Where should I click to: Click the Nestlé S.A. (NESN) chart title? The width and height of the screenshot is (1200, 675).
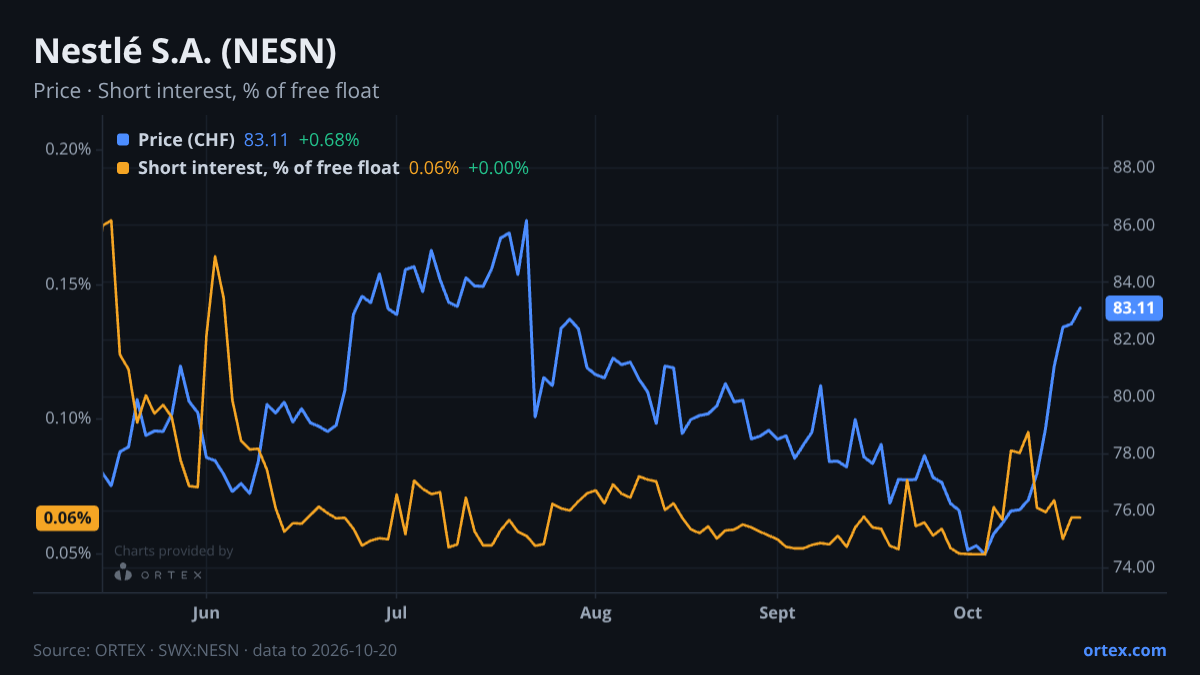point(185,51)
